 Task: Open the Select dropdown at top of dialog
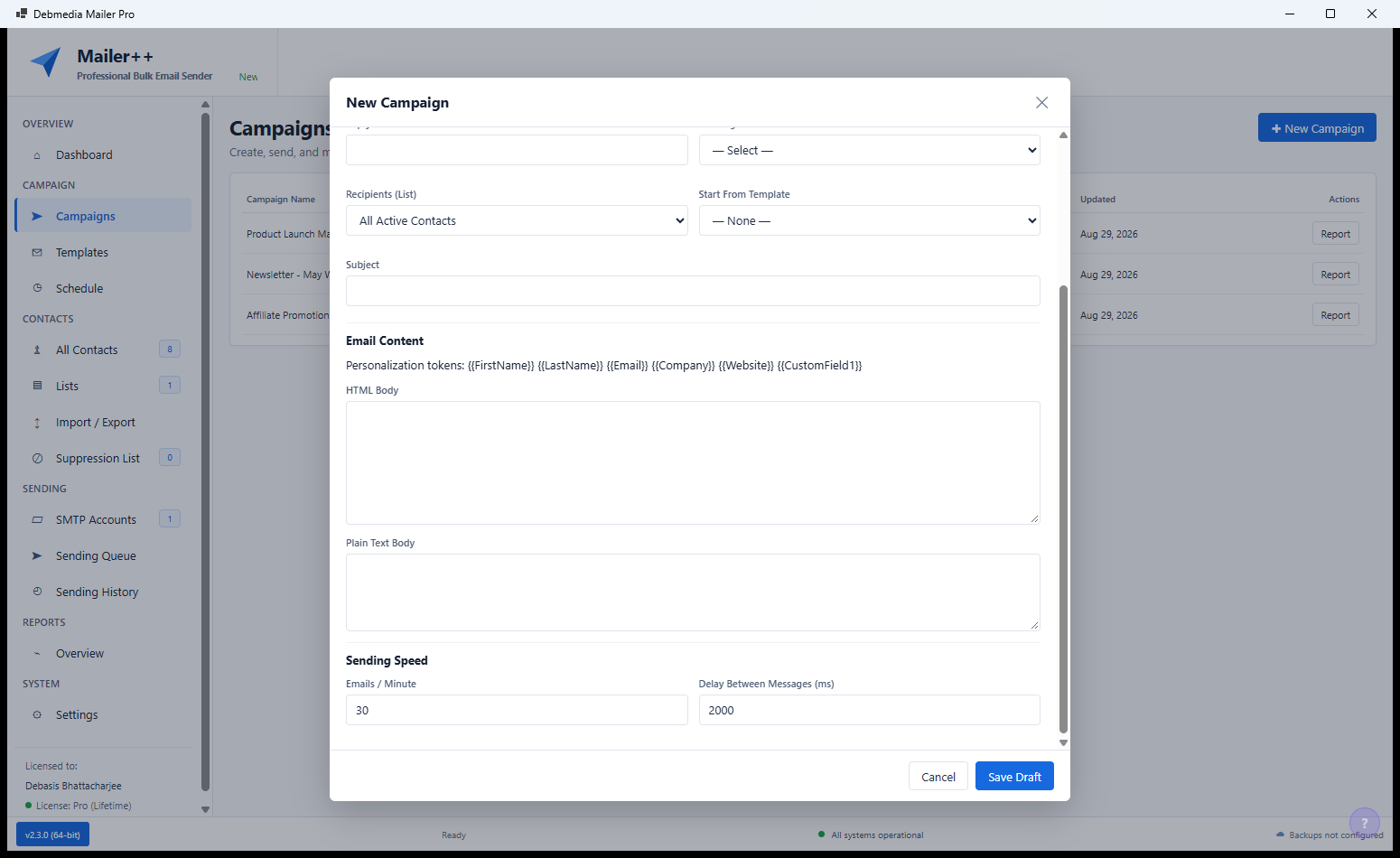click(x=869, y=150)
